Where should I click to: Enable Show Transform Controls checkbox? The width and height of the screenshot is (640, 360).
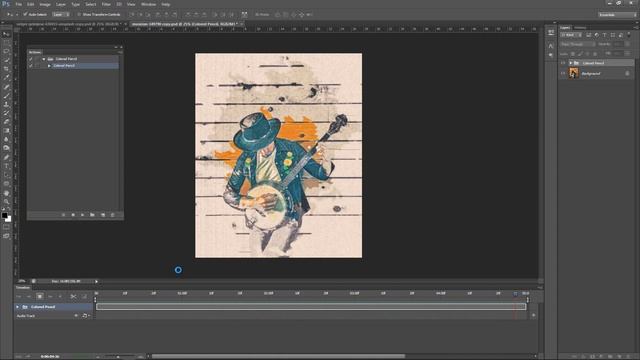(79, 14)
